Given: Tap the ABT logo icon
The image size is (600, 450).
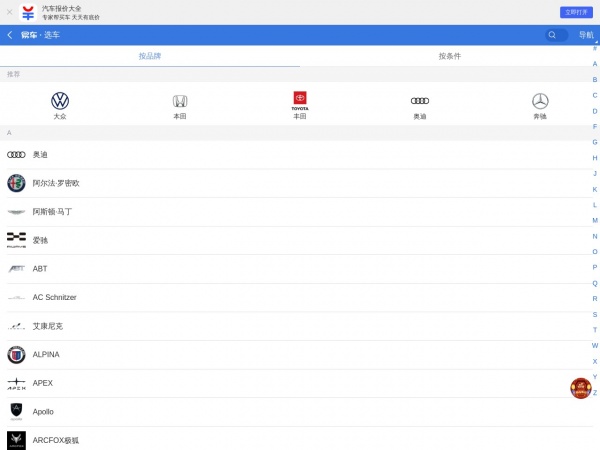Looking at the screenshot, I should [16, 269].
